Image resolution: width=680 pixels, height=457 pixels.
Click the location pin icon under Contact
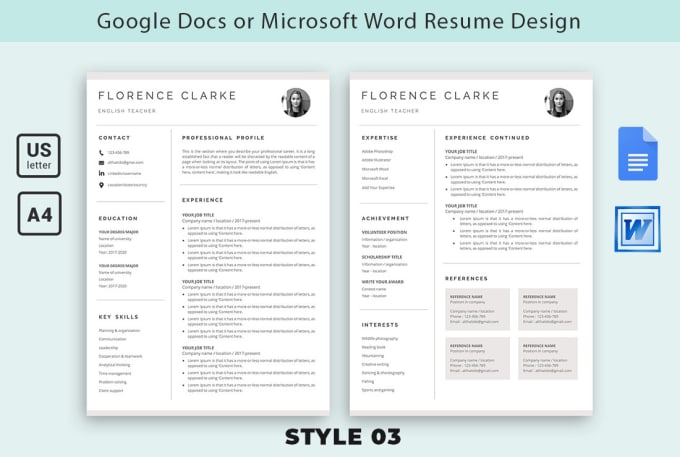(x=101, y=185)
